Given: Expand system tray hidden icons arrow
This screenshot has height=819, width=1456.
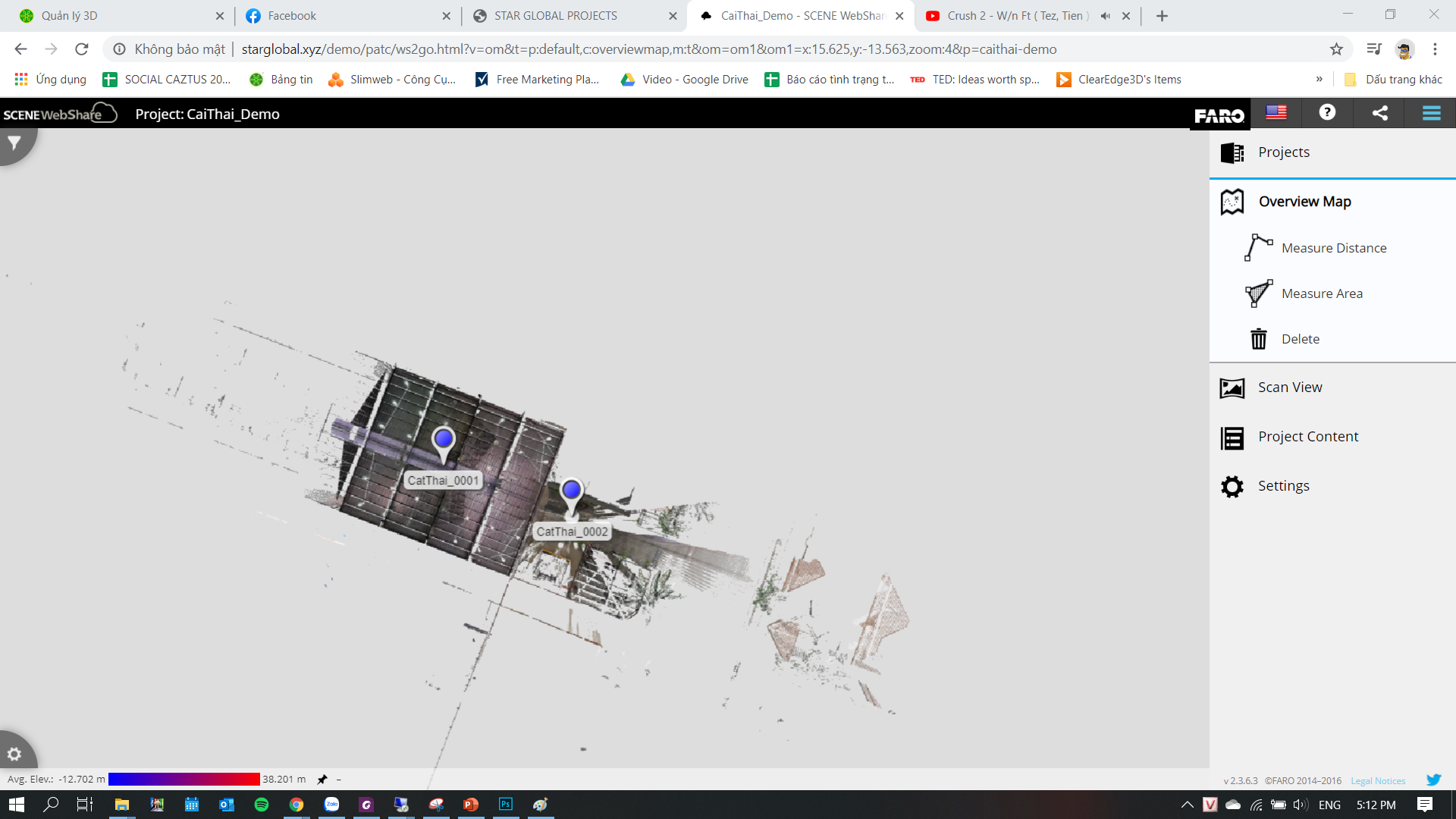Looking at the screenshot, I should click(x=1187, y=805).
